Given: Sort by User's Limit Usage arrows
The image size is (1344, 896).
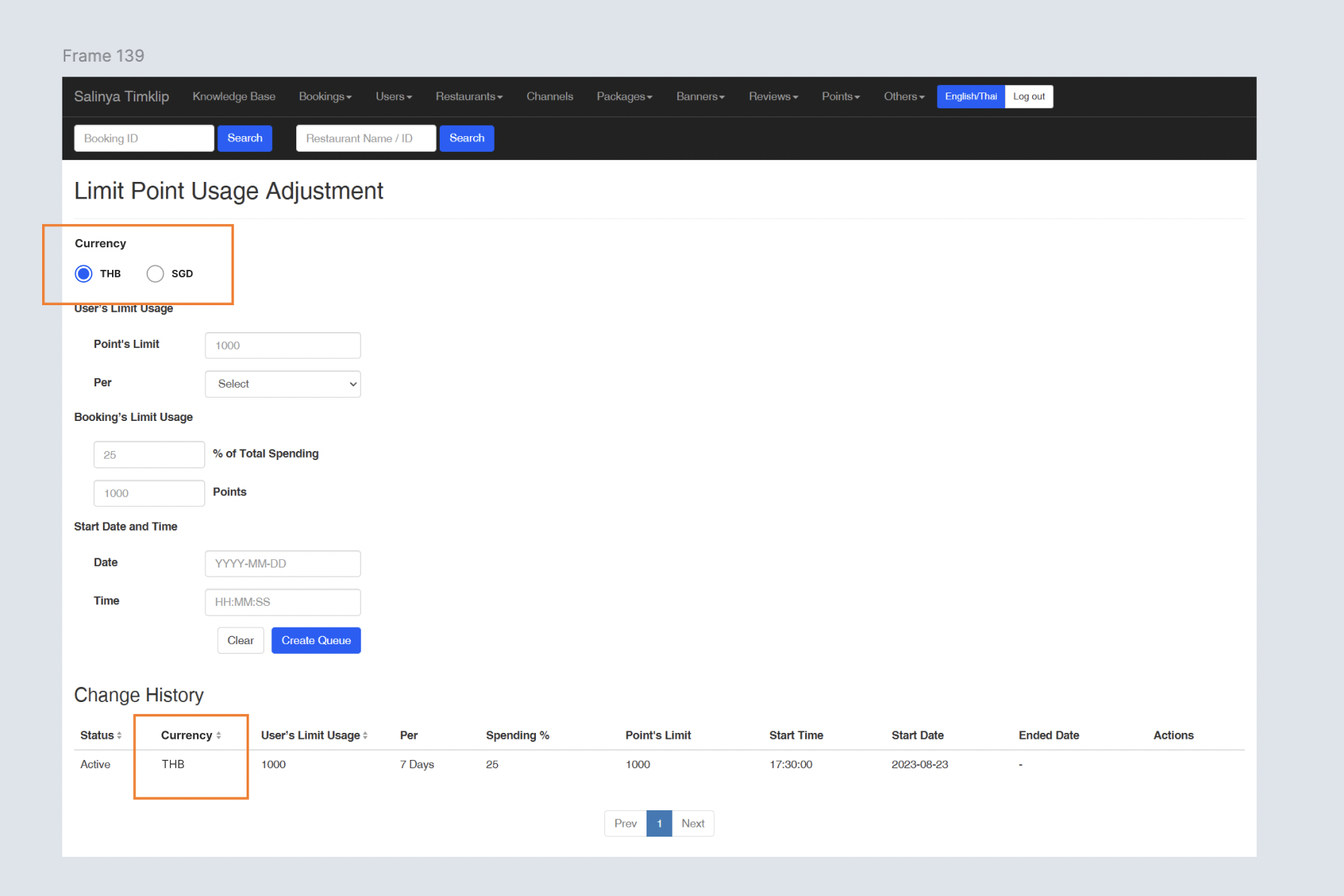Looking at the screenshot, I should click(365, 736).
